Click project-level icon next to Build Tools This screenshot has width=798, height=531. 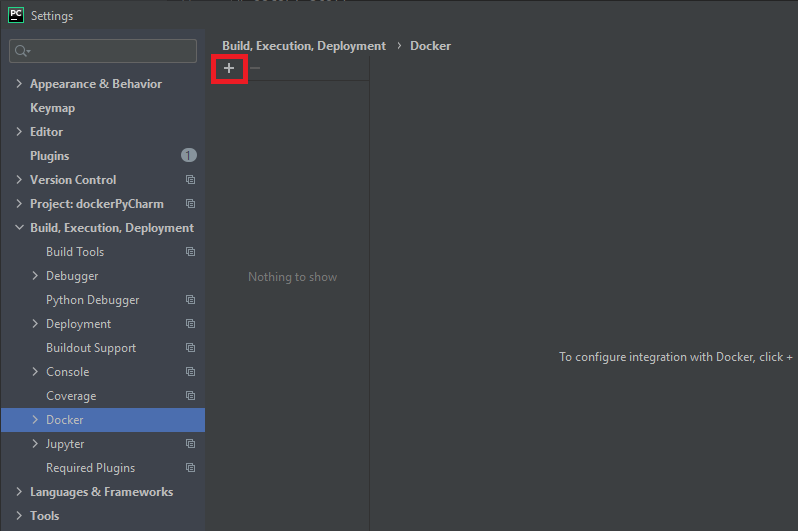190,251
